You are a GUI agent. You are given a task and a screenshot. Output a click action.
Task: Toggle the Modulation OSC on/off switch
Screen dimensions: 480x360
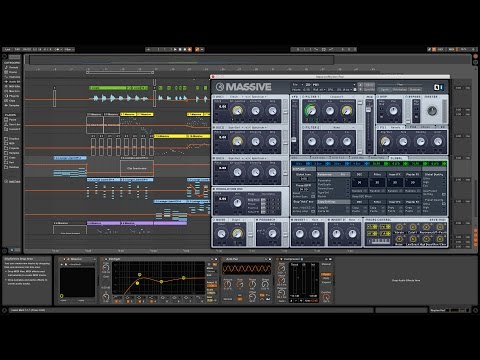214,189
